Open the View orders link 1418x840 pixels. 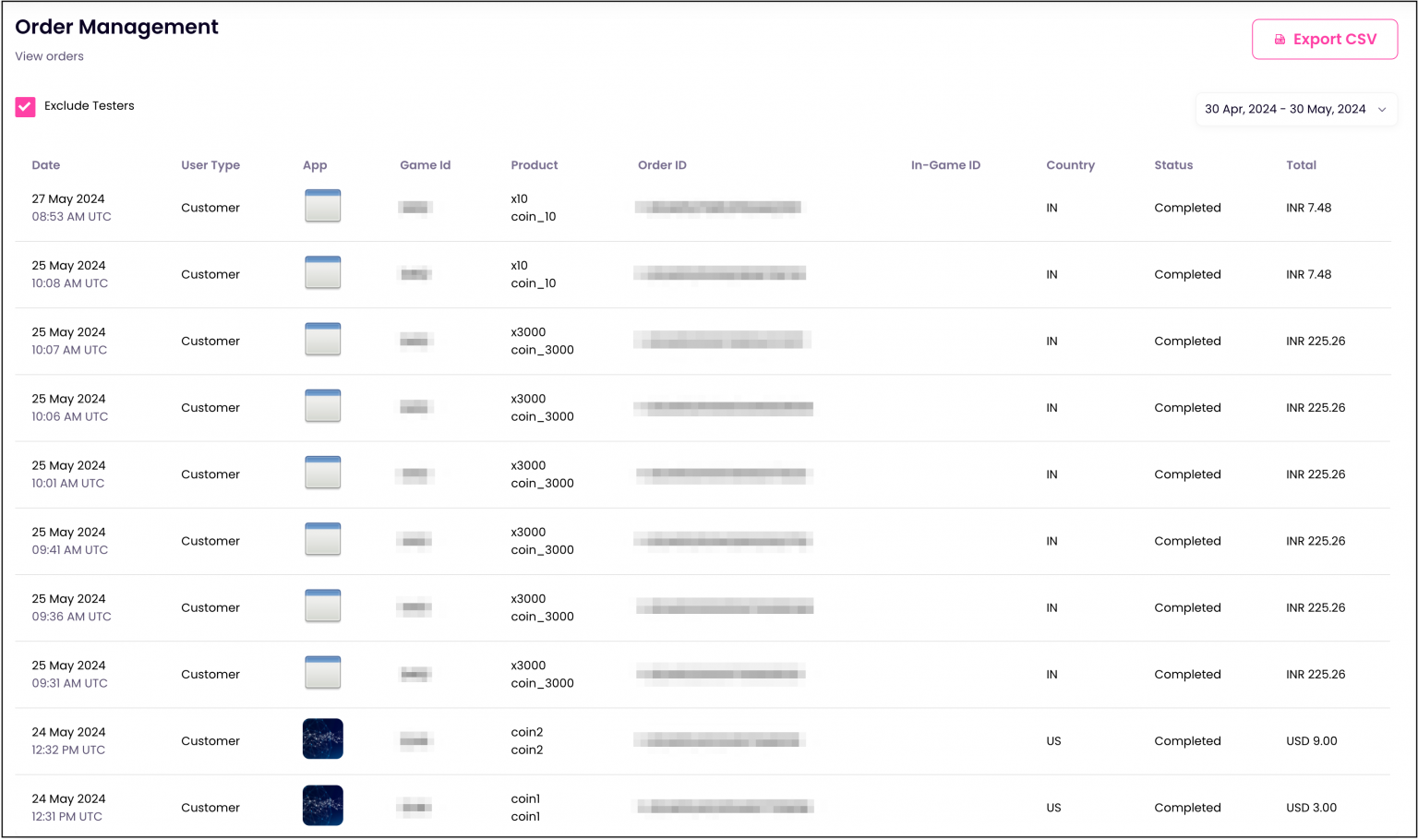tap(49, 56)
